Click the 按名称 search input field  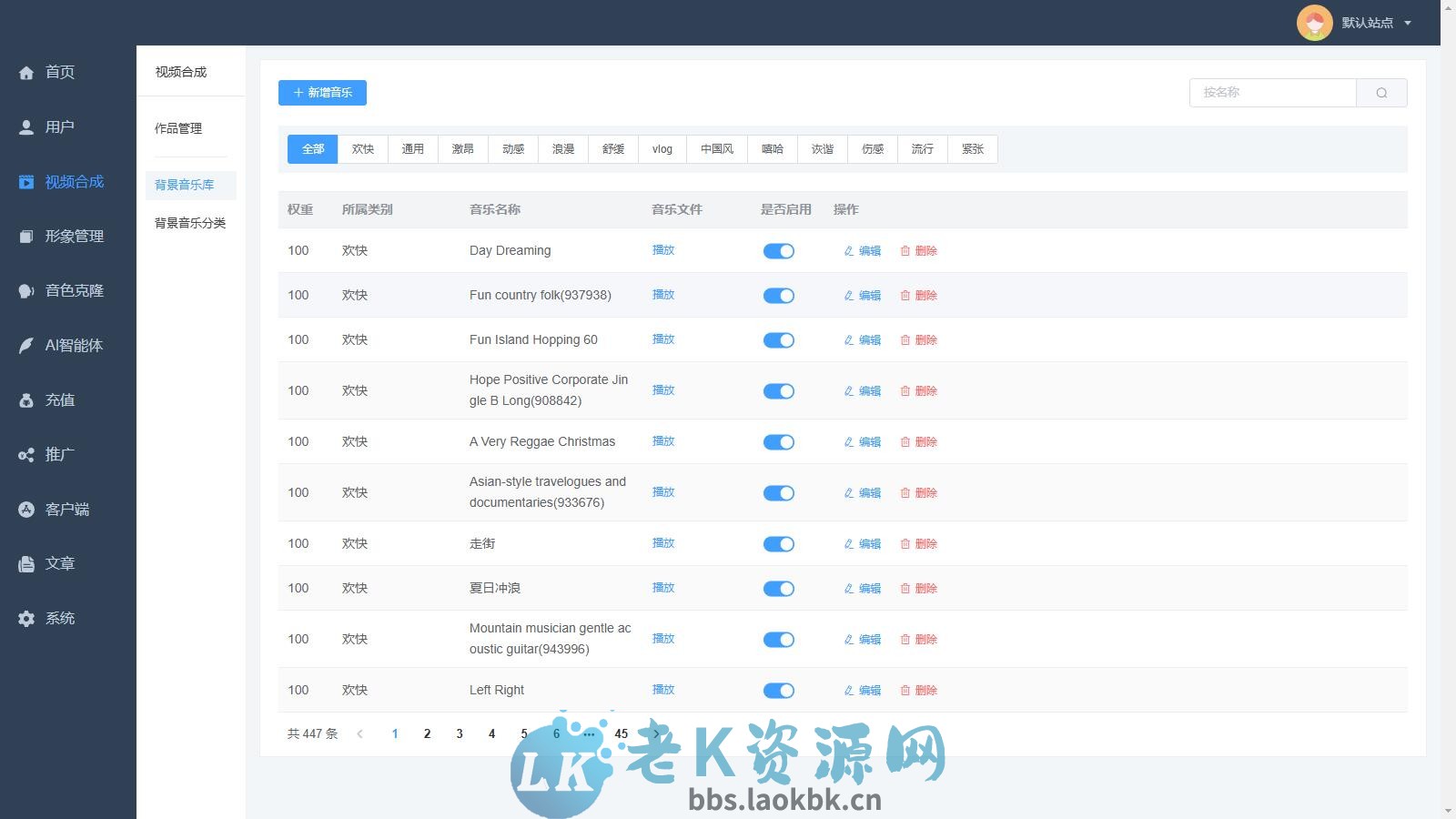click(x=1272, y=92)
